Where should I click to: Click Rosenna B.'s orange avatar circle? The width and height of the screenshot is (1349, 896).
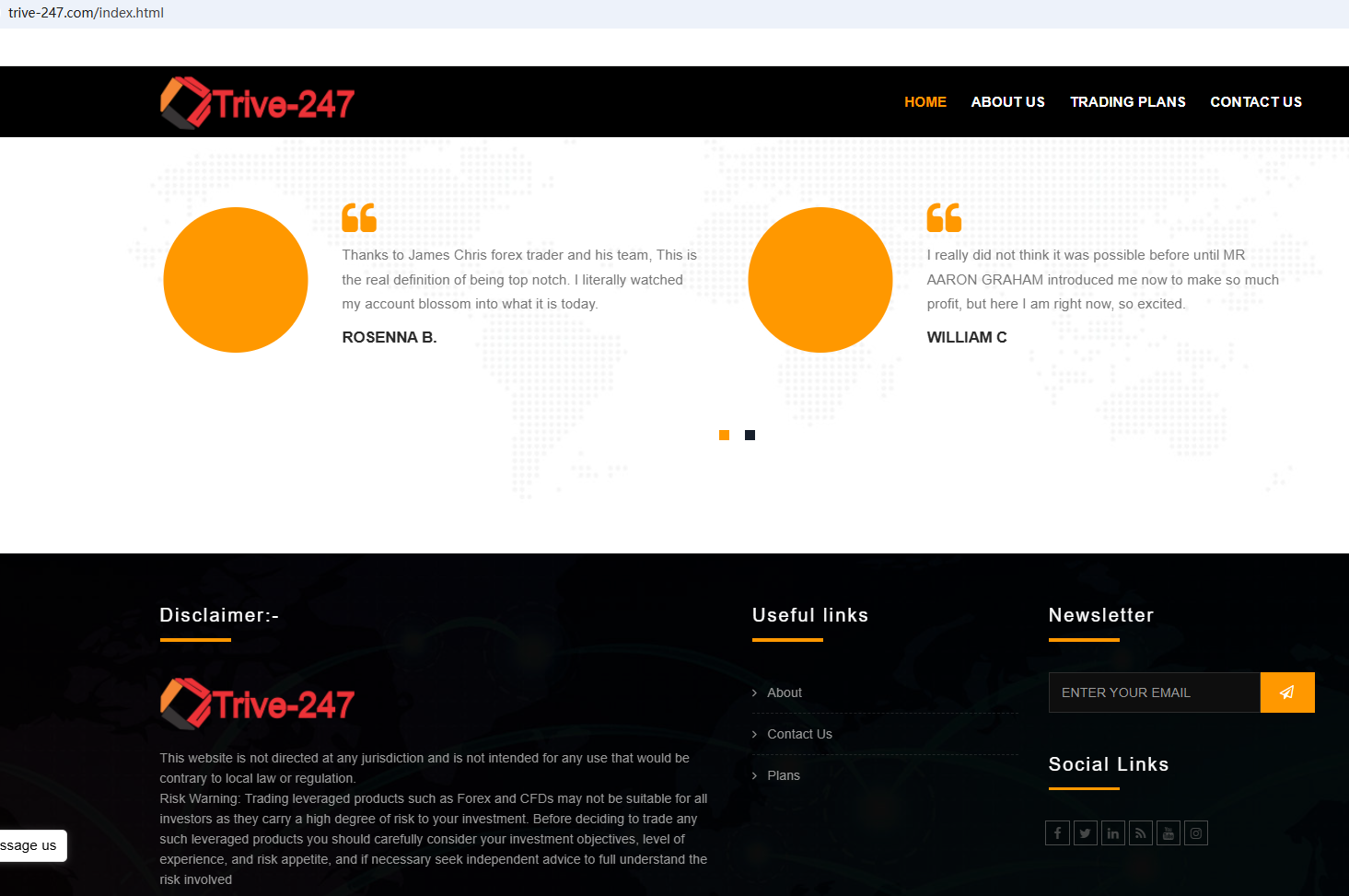(236, 280)
